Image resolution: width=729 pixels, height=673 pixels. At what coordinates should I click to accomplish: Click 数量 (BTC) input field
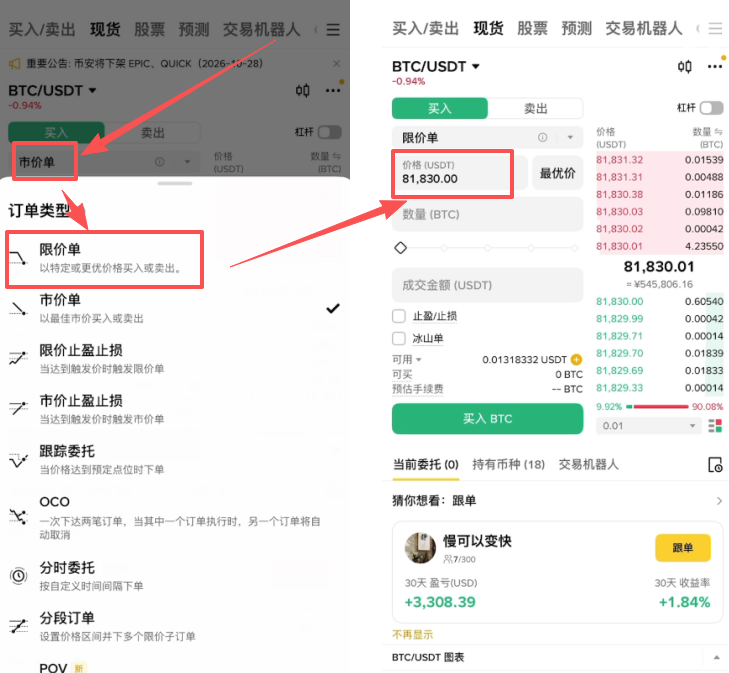pyautogui.click(x=487, y=214)
